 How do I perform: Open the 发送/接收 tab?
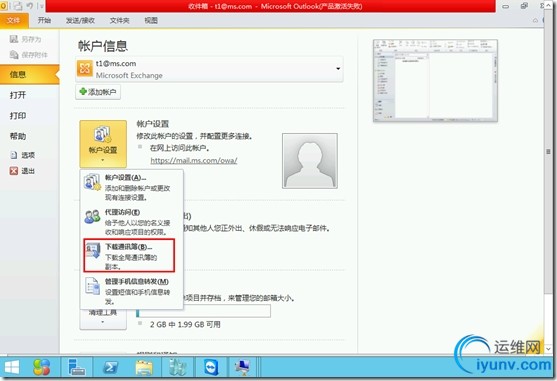point(80,21)
